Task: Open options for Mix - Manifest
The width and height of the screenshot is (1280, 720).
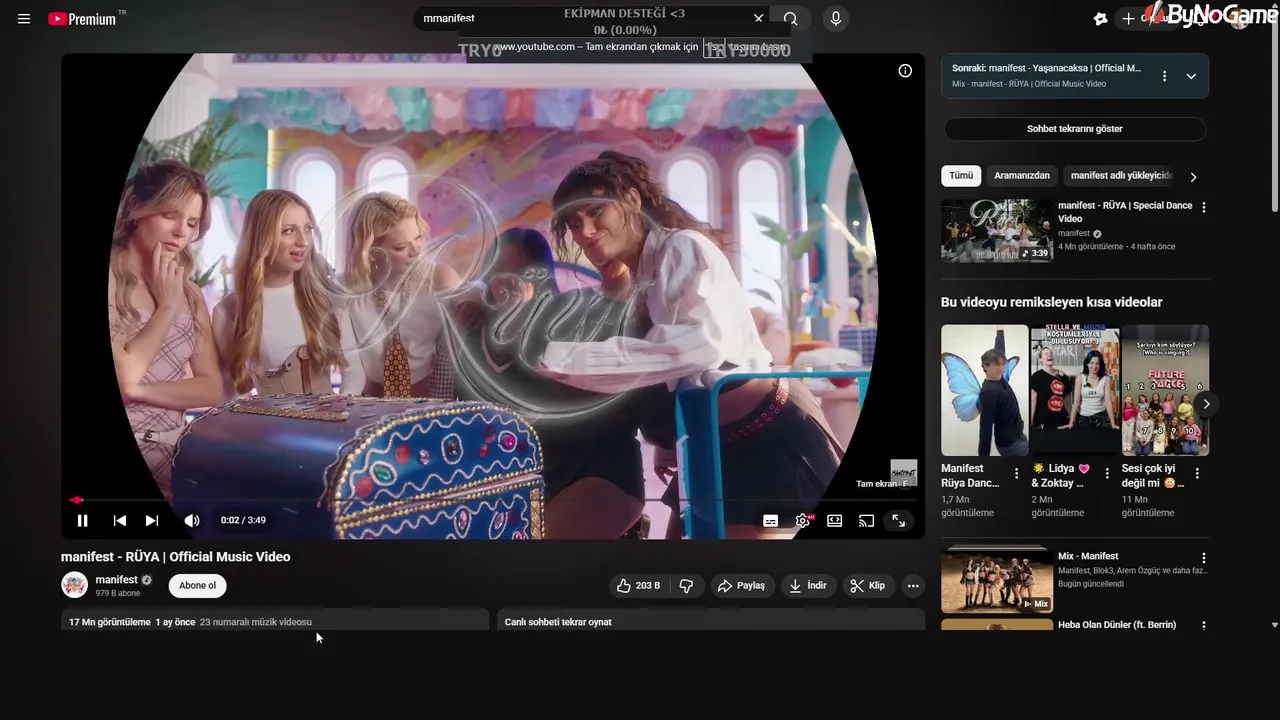Action: [x=1204, y=558]
